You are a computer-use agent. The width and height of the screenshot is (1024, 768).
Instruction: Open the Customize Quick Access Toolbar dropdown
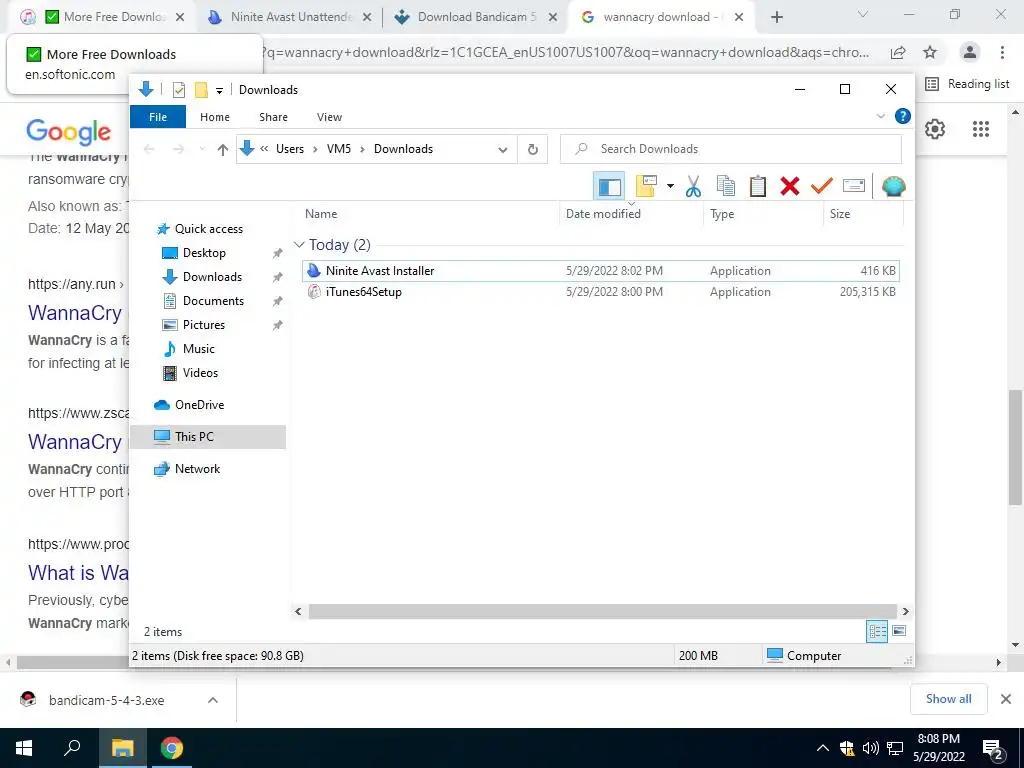click(x=219, y=90)
